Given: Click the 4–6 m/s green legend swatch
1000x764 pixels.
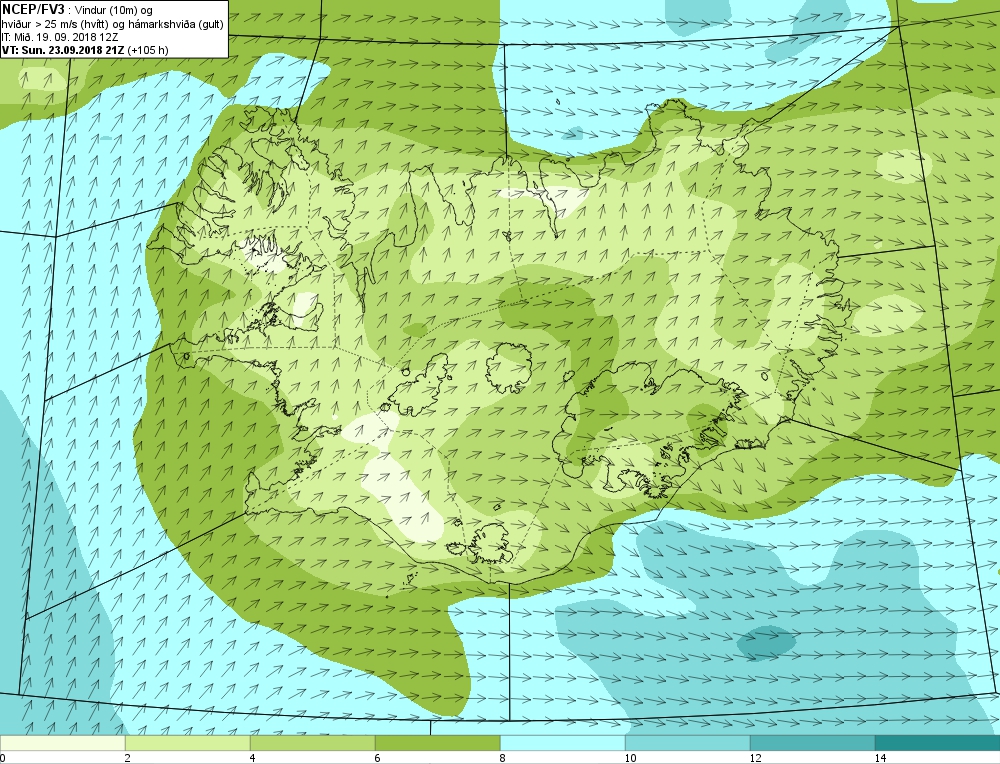Looking at the screenshot, I should (312, 743).
